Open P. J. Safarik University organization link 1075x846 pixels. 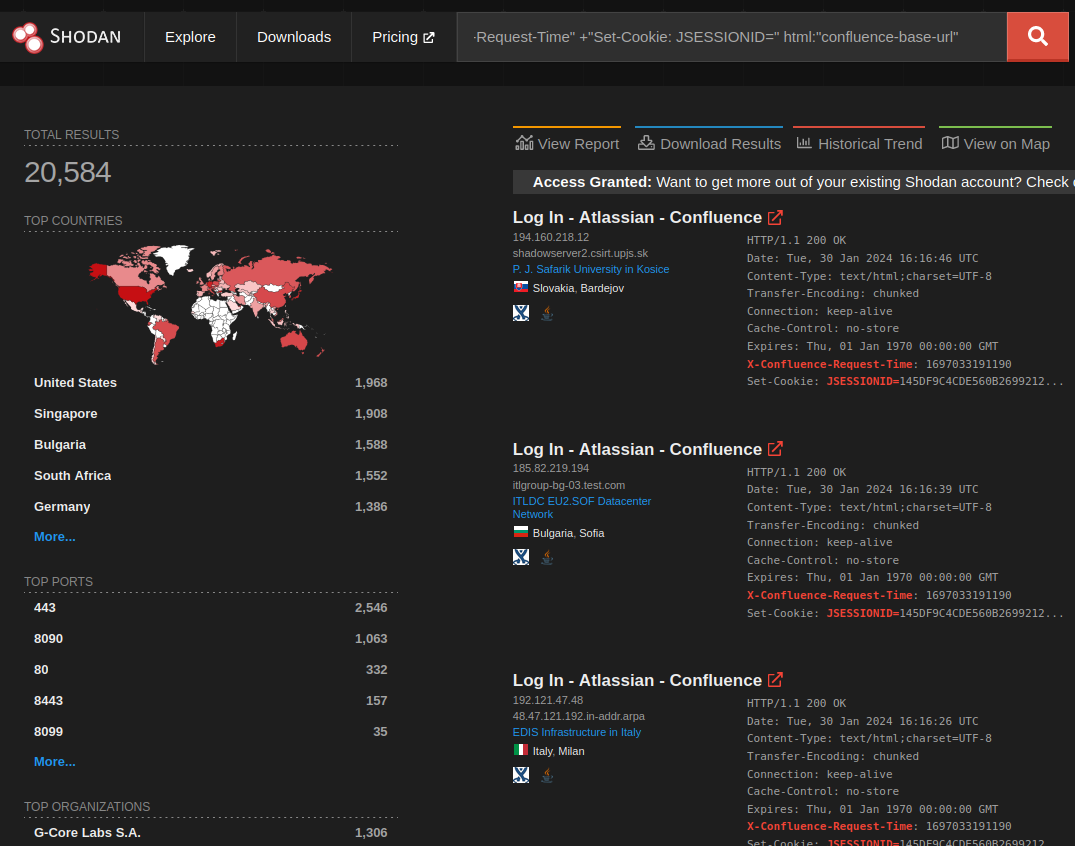coord(591,269)
